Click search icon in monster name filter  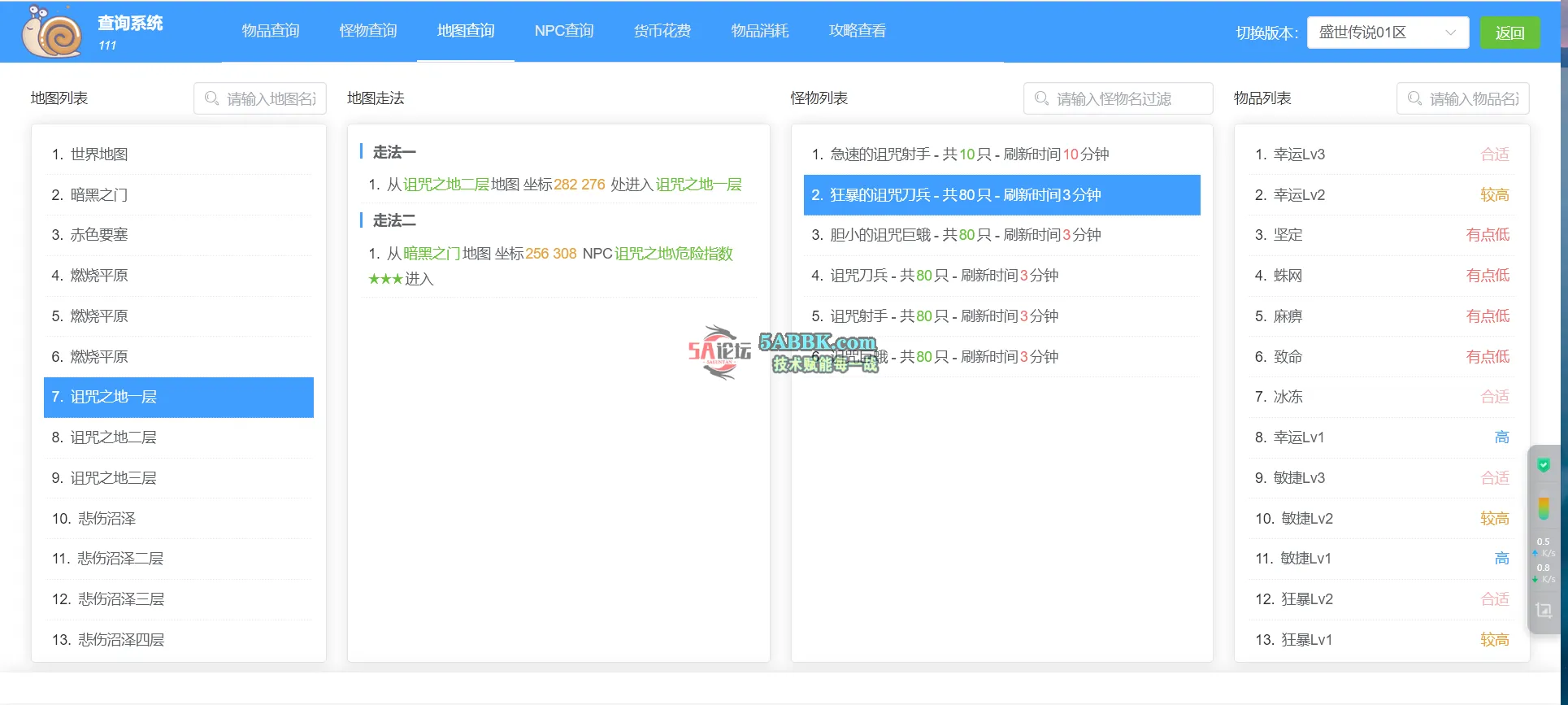coord(1041,98)
